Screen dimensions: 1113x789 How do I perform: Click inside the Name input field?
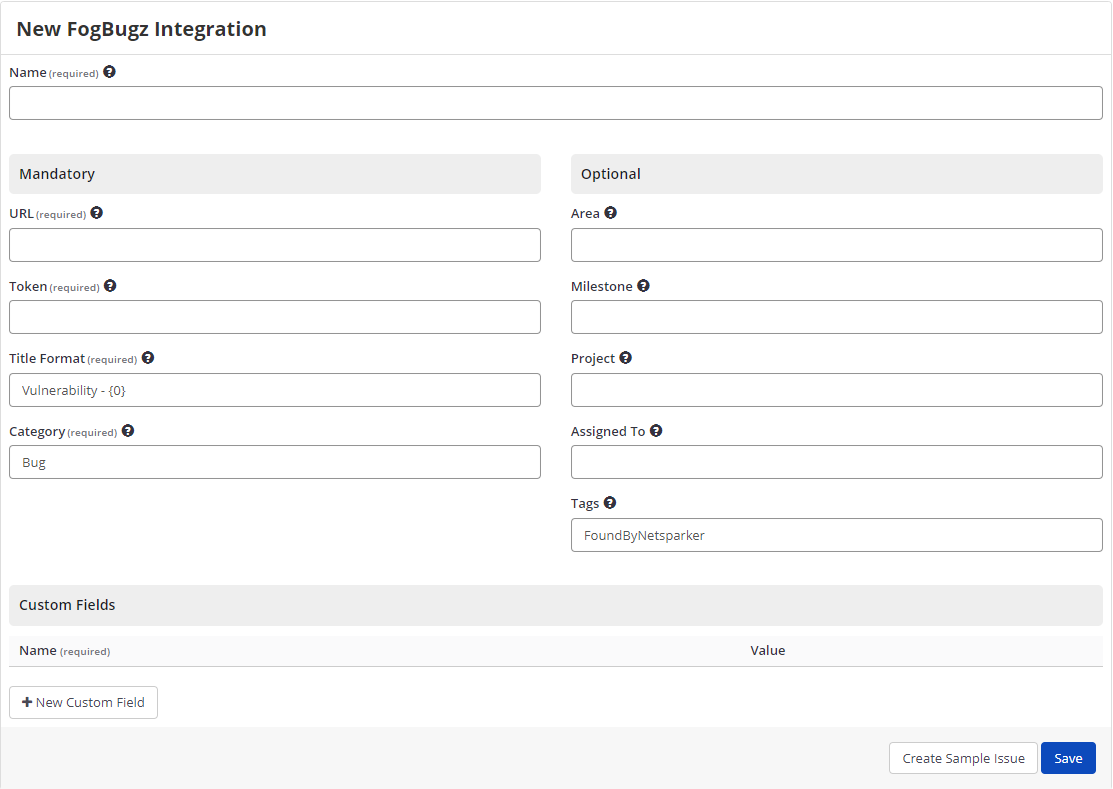(556, 102)
